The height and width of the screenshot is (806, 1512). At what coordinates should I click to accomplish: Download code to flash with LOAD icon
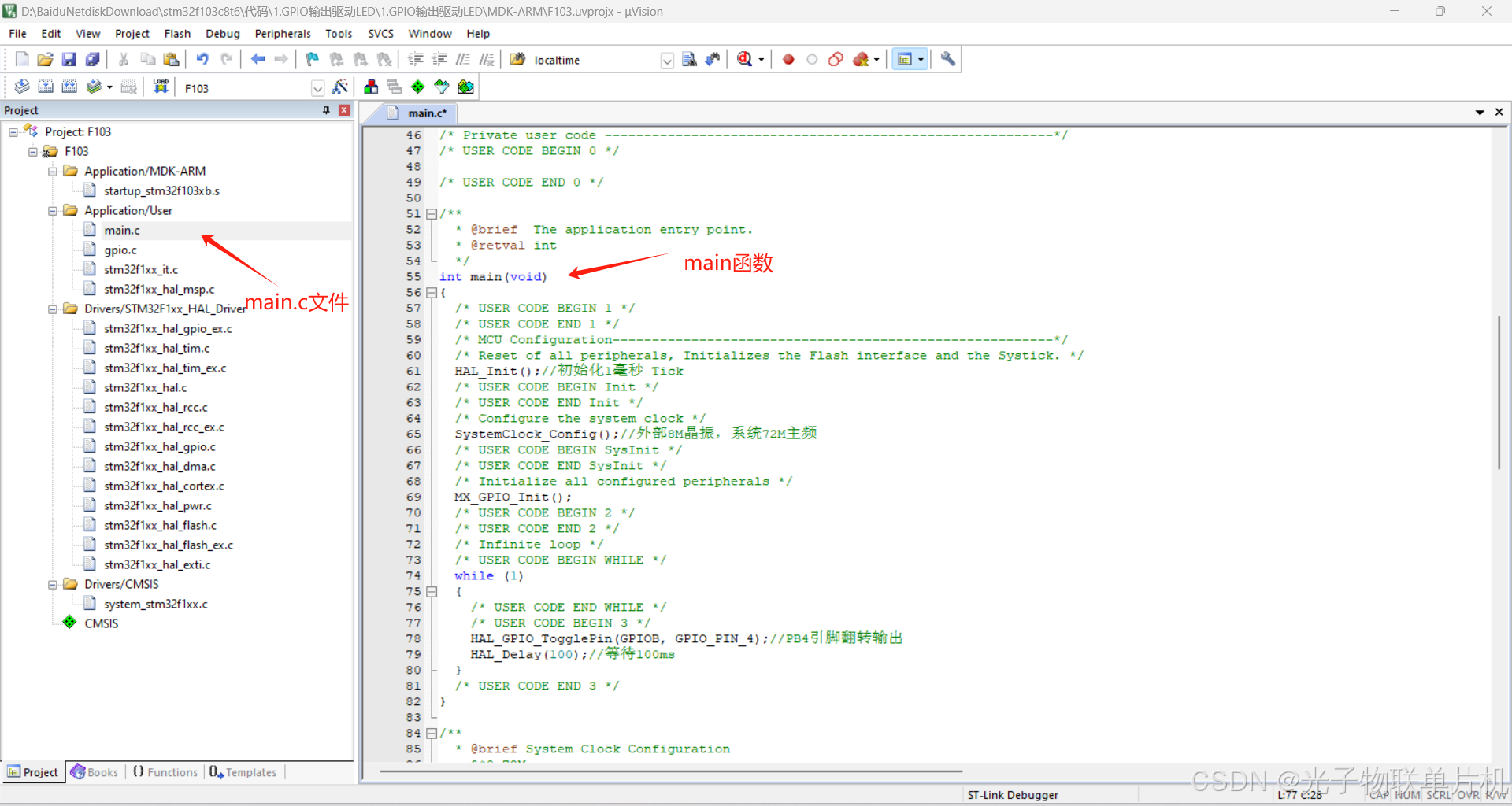point(161,87)
